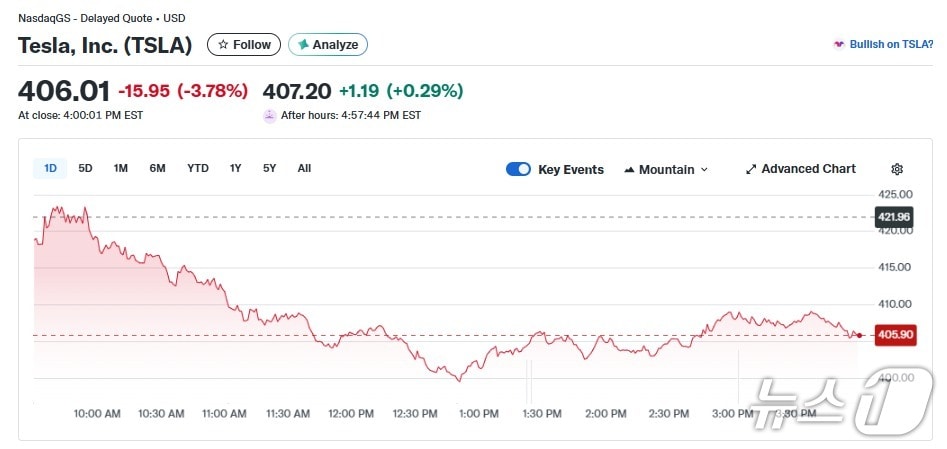
Task: Expand the Mountain chart type dropdown arrow
Action: [x=704, y=170]
